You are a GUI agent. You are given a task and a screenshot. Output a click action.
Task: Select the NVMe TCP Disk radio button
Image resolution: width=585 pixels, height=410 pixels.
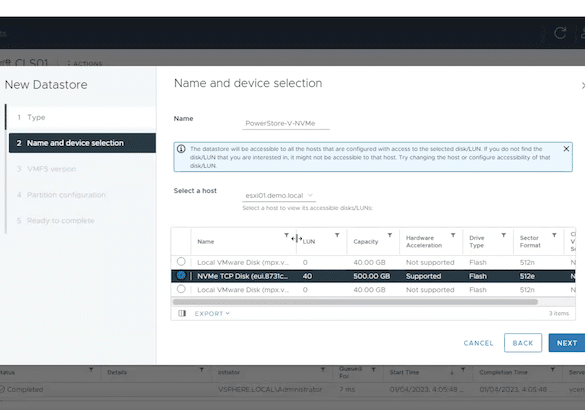click(x=181, y=275)
